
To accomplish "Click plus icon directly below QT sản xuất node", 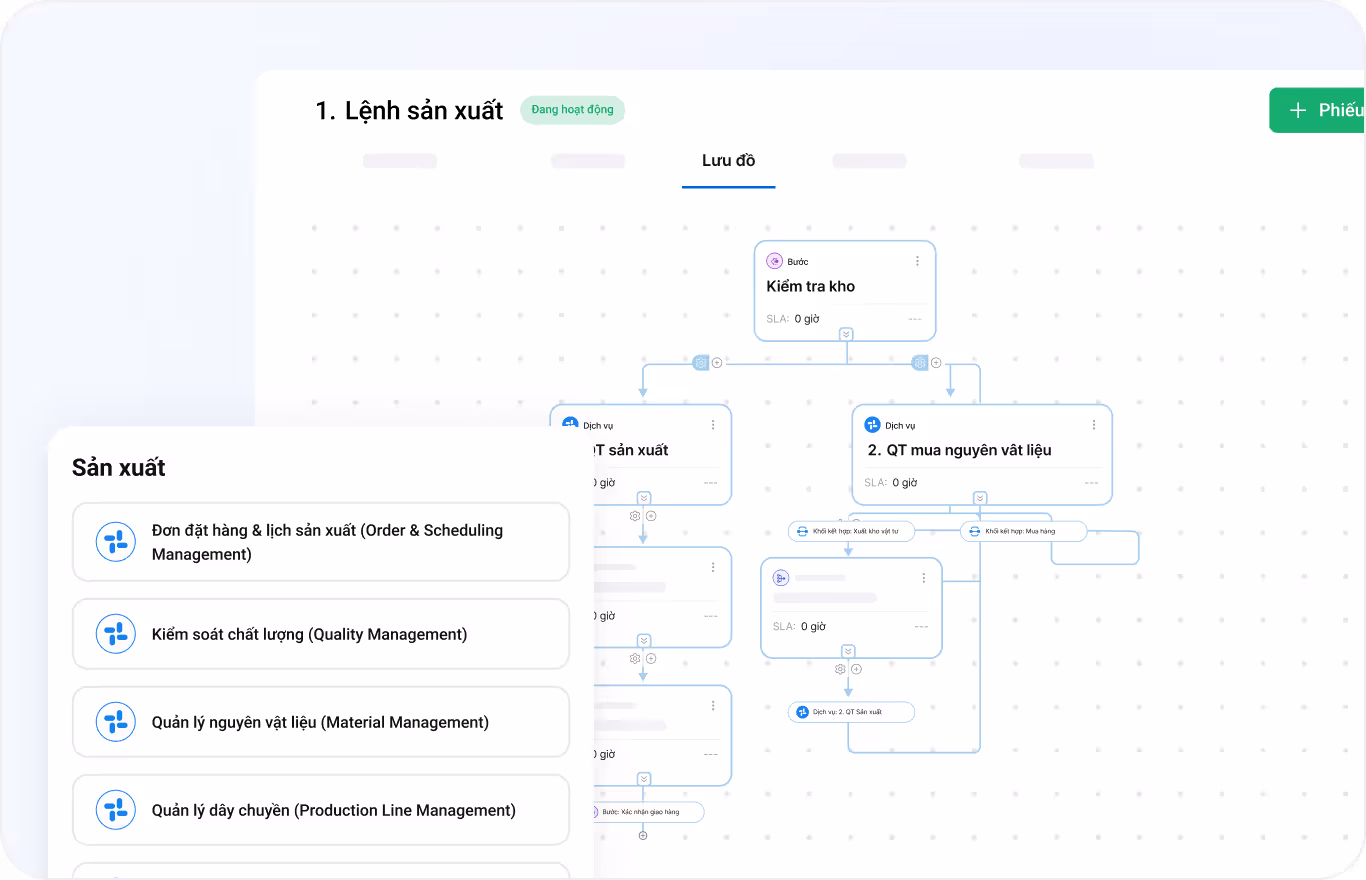I will 651,516.
